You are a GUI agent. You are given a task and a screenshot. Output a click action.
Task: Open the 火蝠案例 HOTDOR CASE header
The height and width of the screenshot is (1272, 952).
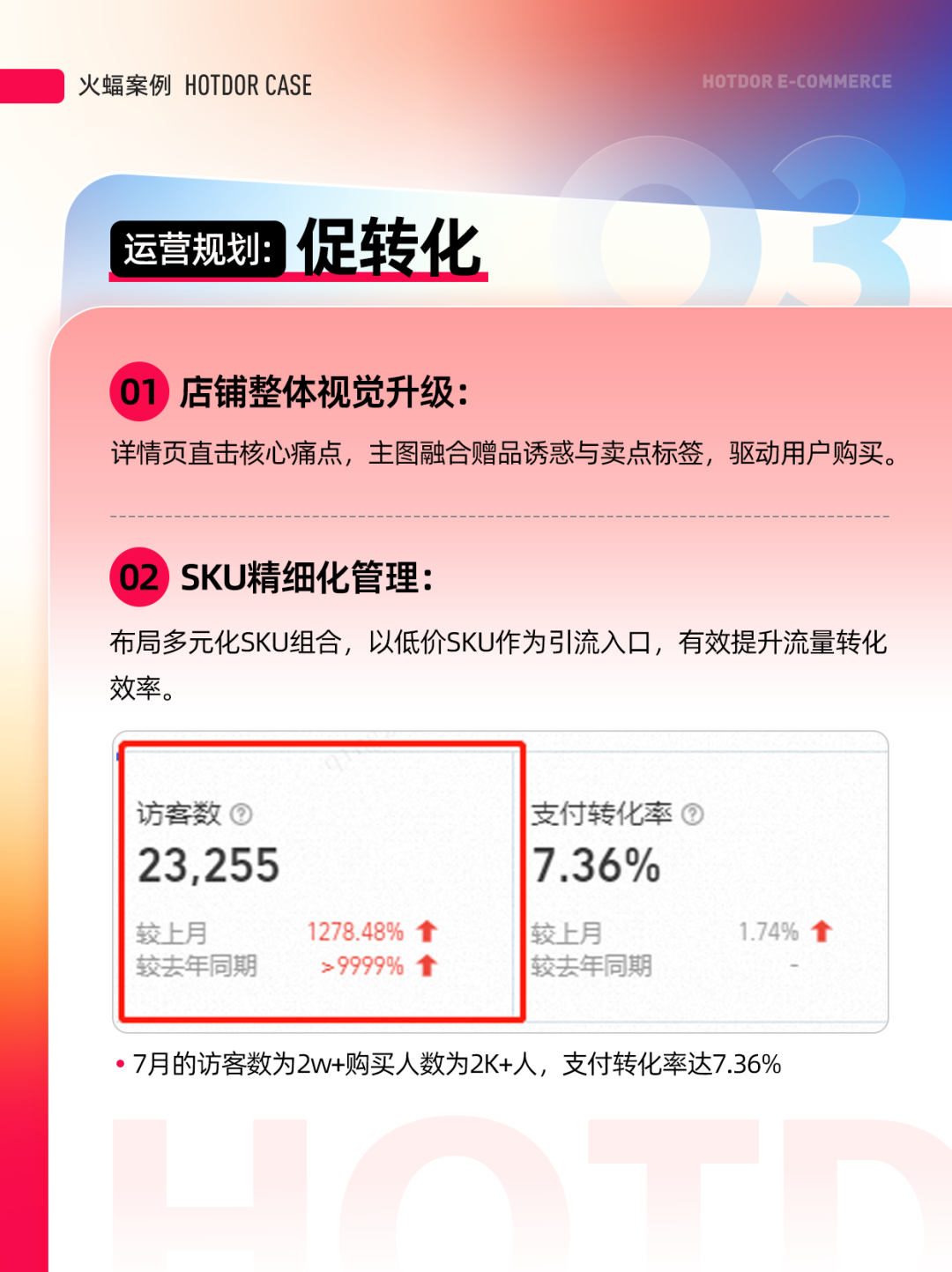click(x=195, y=86)
